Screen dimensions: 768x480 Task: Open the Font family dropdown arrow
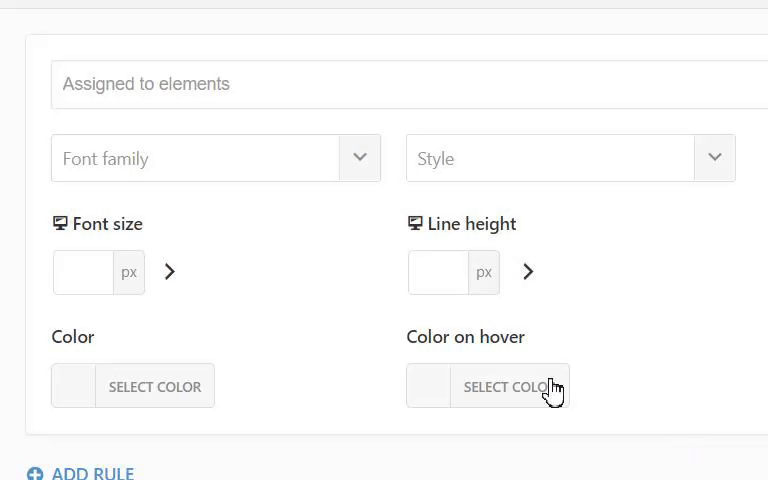tap(360, 158)
